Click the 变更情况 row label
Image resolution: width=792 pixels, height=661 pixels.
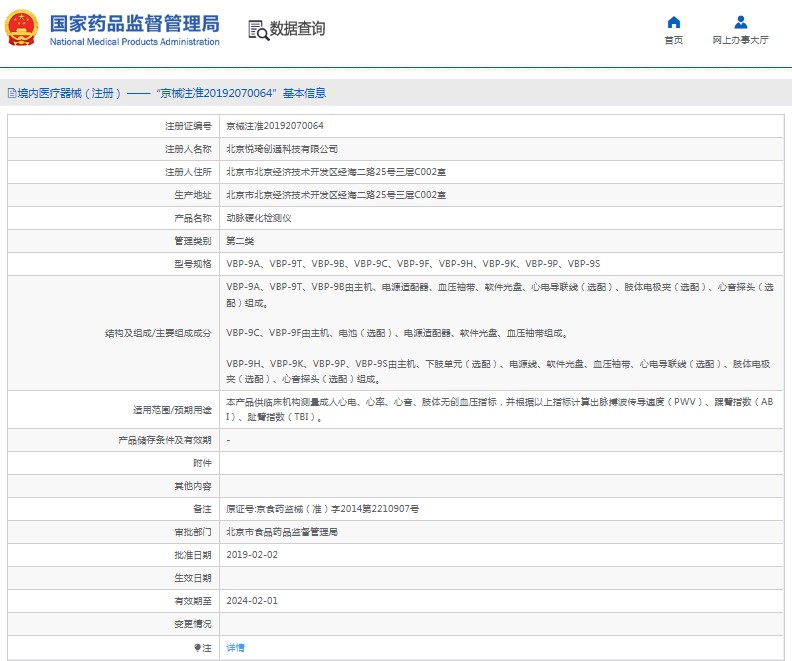click(x=192, y=624)
